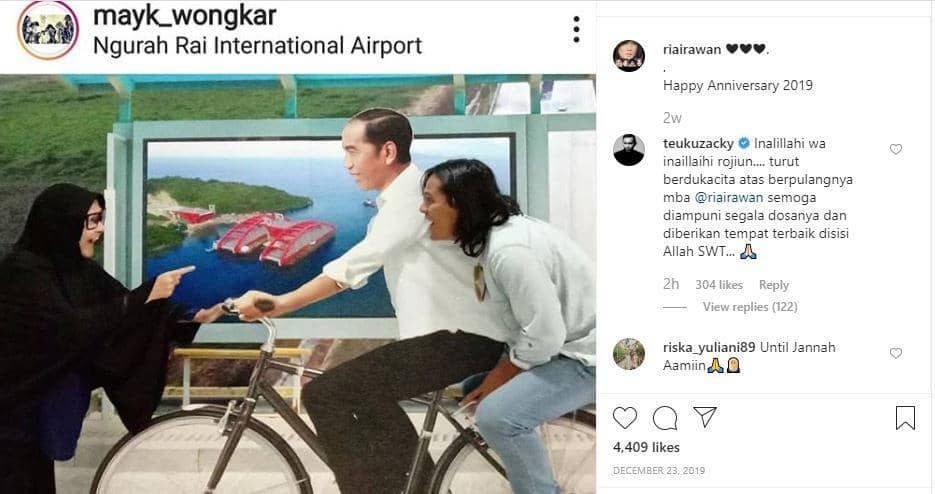
Task: Like the post with the heart icon
Action: click(625, 418)
